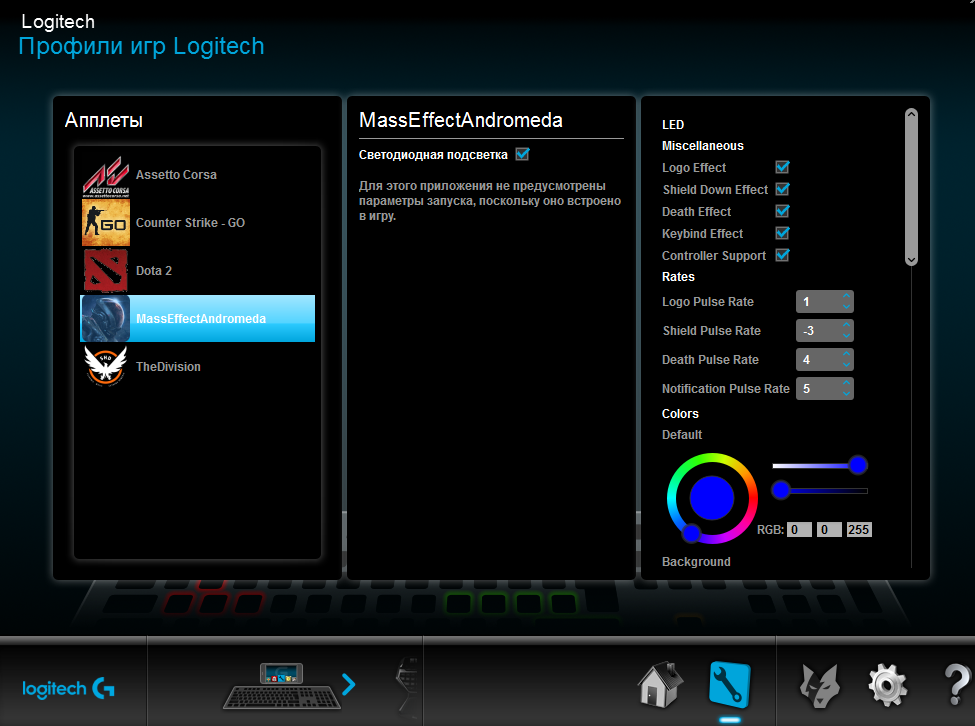Open the gear settings icon
The image size is (975, 726).
887,686
